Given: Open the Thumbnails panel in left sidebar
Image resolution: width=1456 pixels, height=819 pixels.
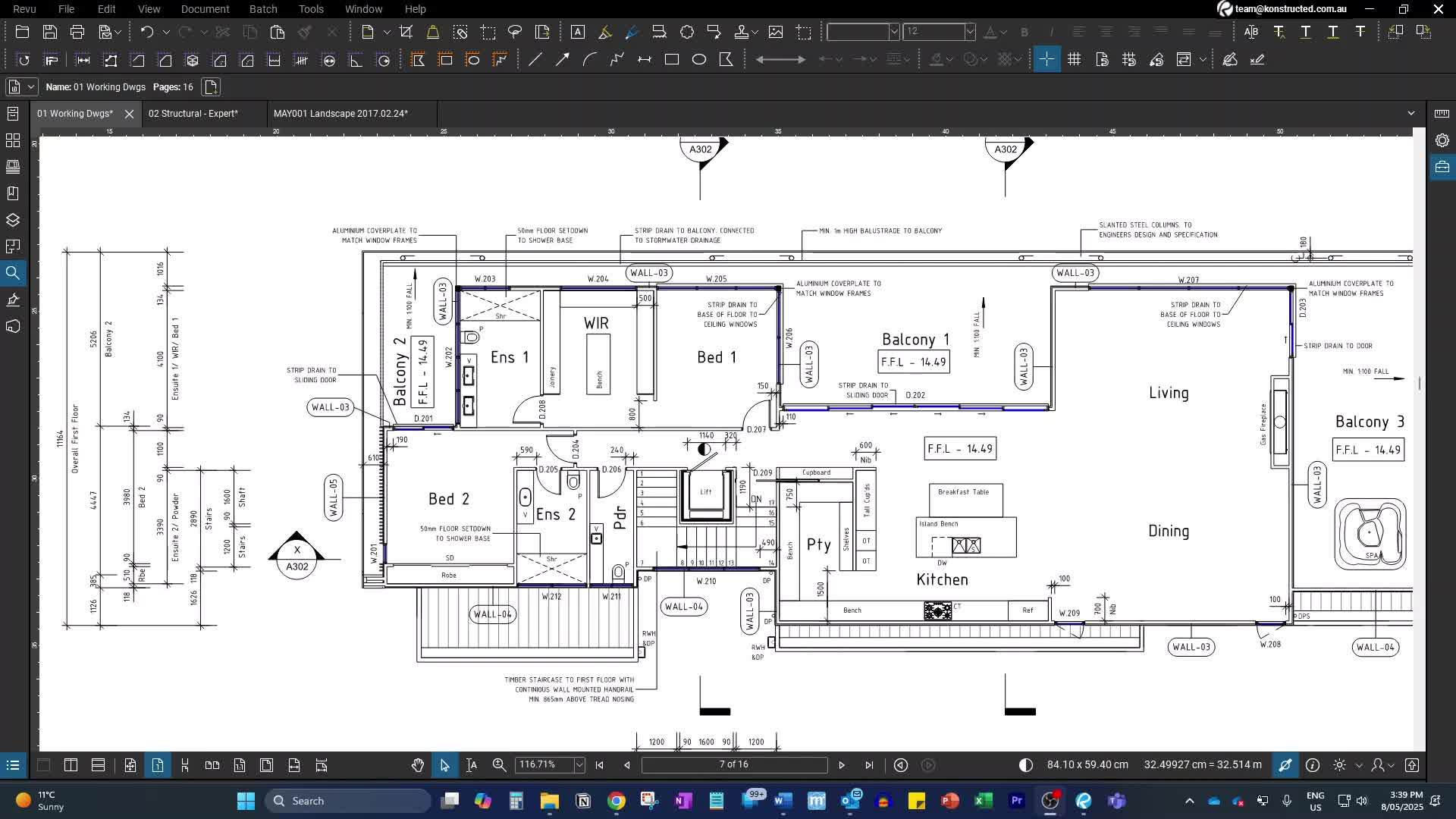Looking at the screenshot, I should point(13,140).
